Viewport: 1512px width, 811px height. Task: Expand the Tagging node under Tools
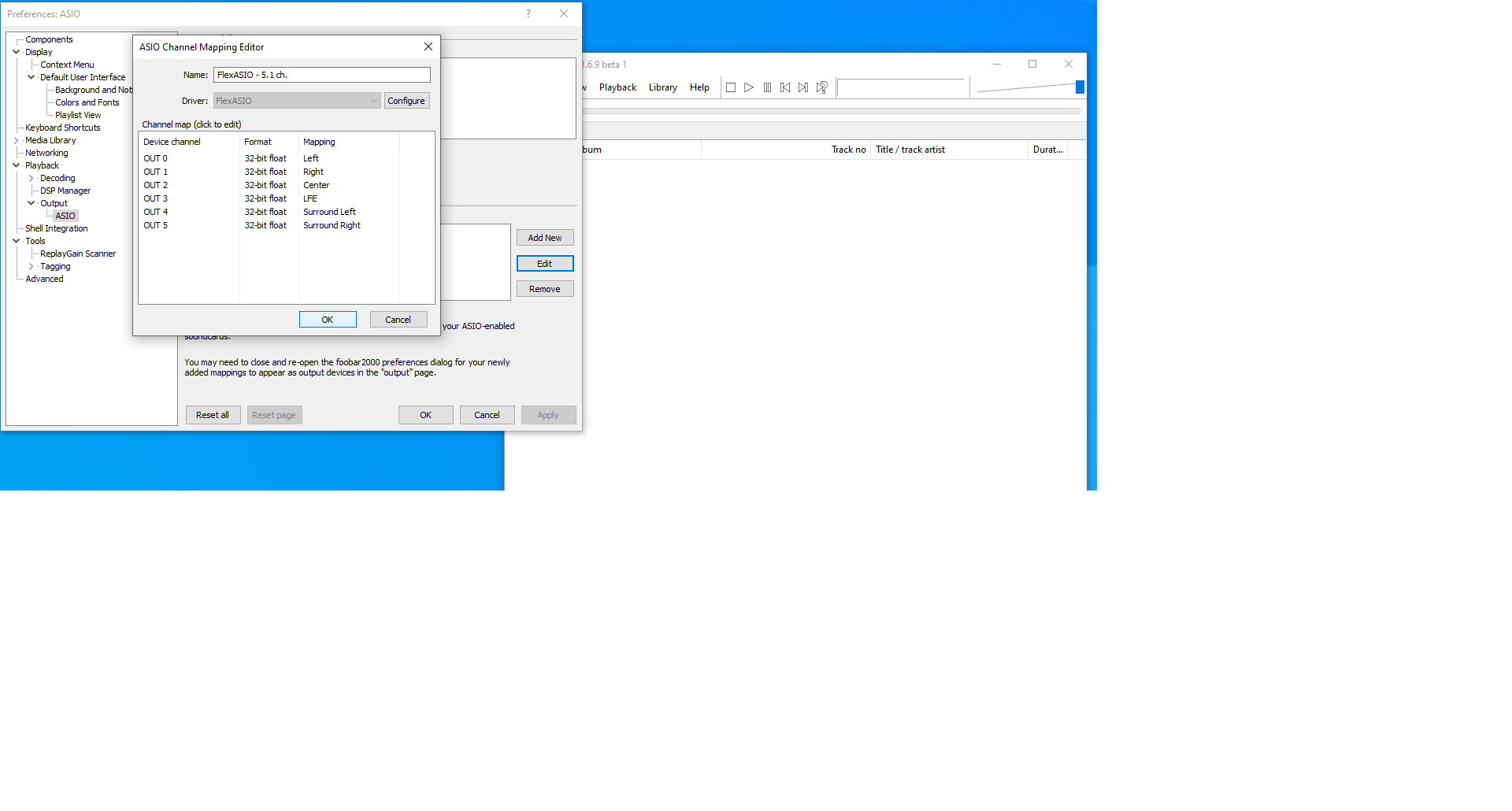tap(31, 266)
